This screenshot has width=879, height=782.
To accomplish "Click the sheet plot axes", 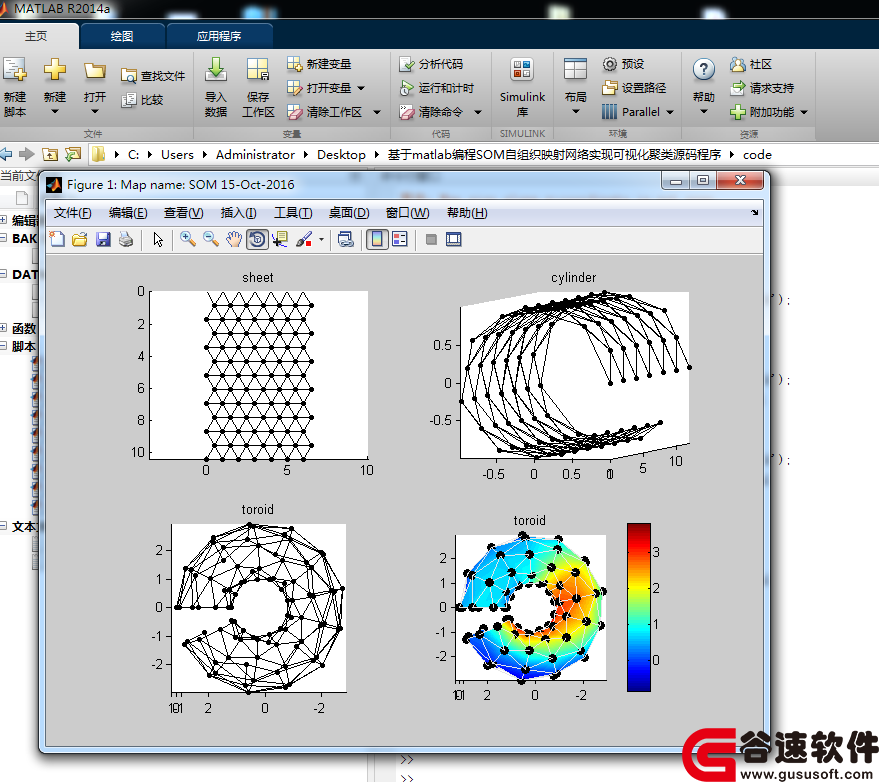I will (258, 375).
